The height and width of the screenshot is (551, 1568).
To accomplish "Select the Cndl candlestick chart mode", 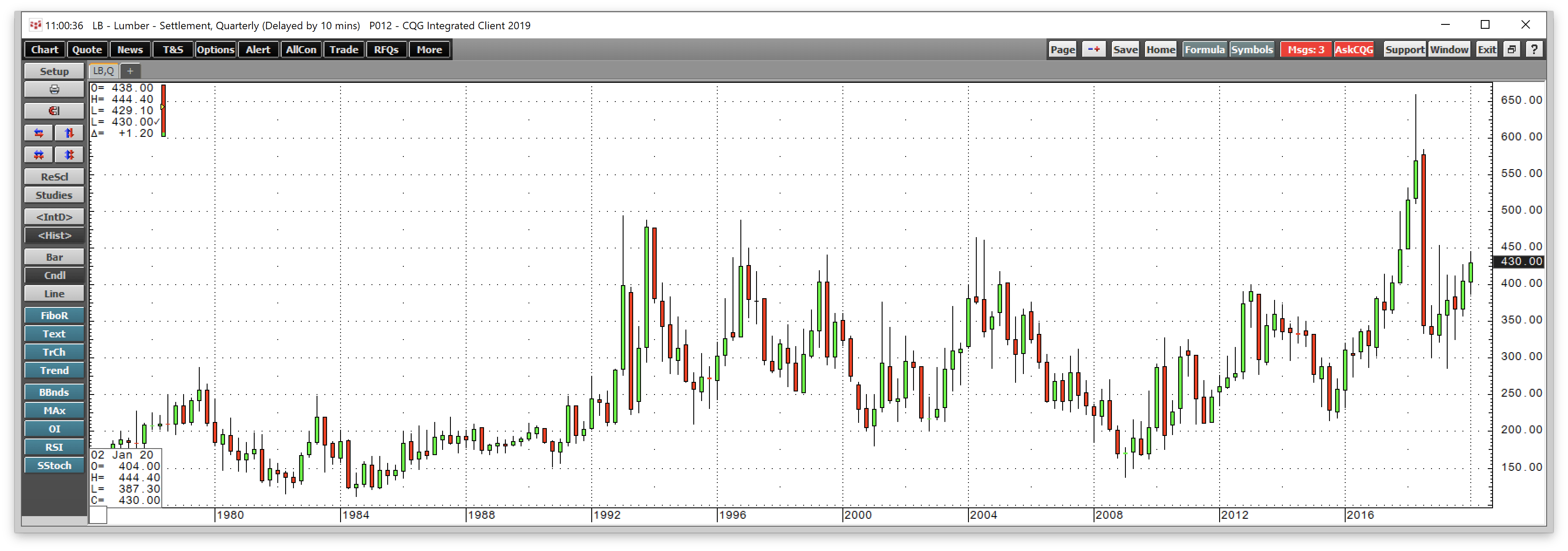I will [x=54, y=275].
